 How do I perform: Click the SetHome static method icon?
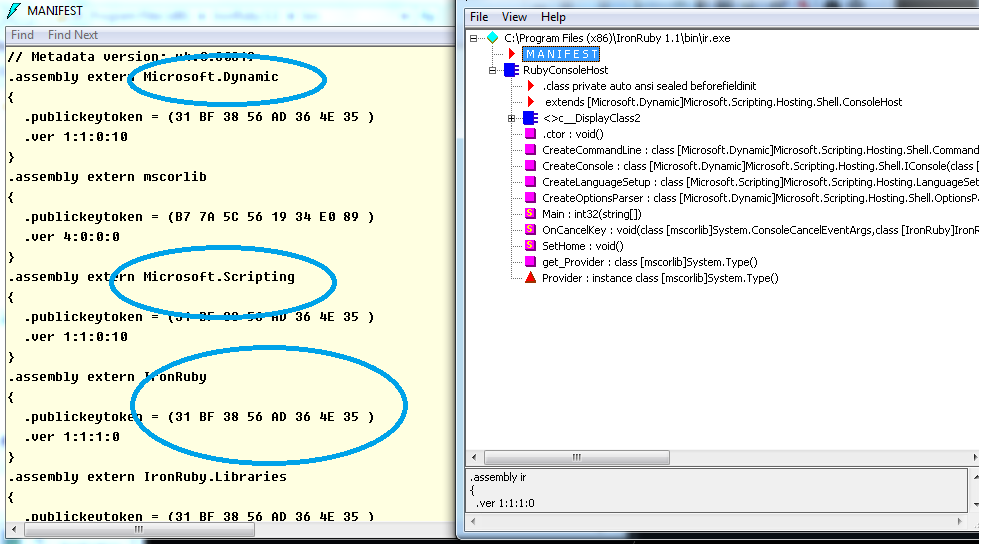click(x=530, y=246)
